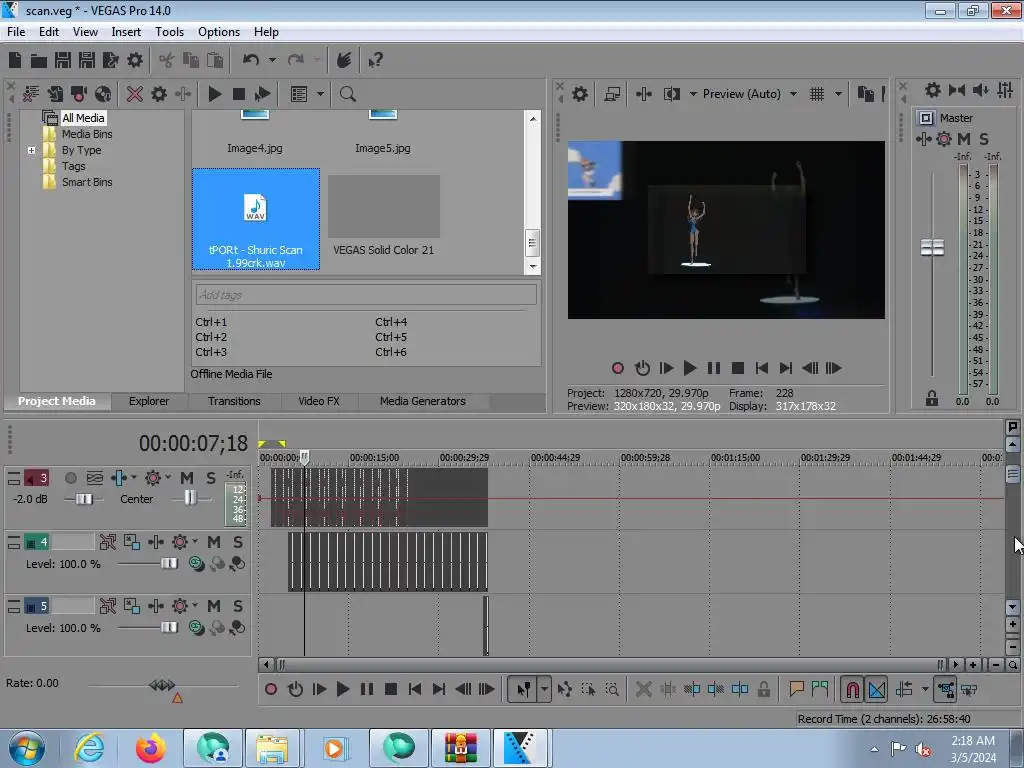Click Record button in timeline transport

click(x=270, y=689)
